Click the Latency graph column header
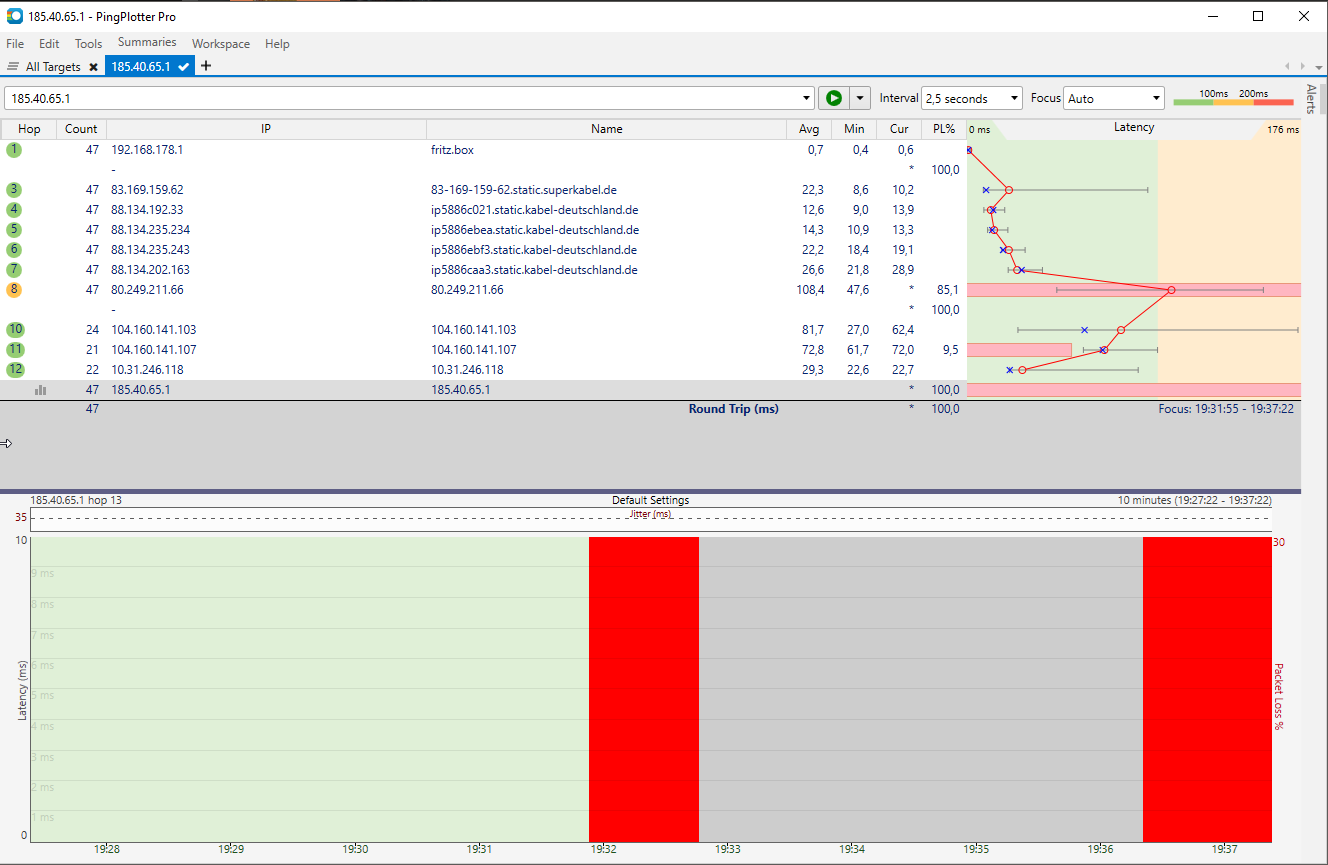1328x865 pixels. click(1134, 128)
